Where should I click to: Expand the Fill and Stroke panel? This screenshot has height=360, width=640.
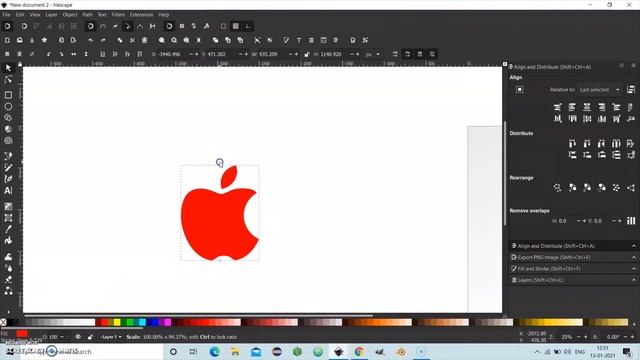tap(573, 269)
